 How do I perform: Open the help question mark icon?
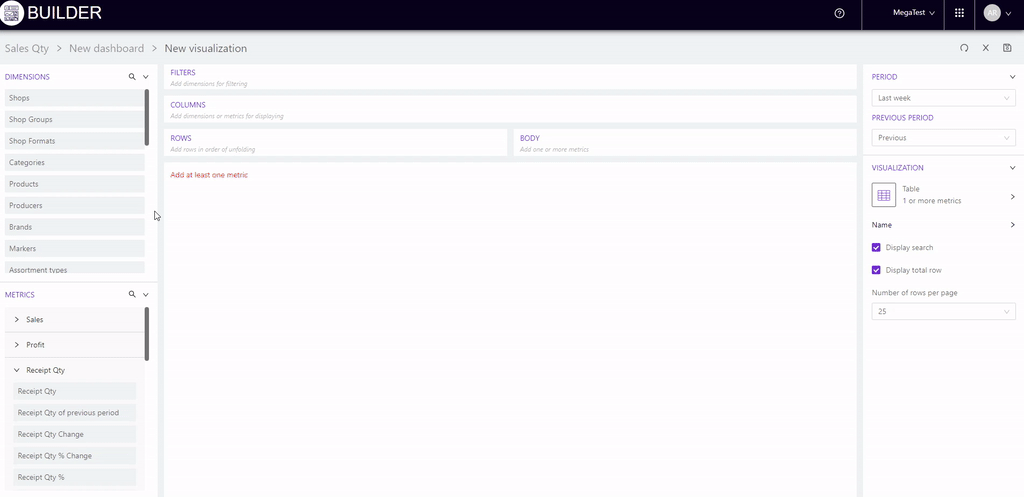click(839, 13)
